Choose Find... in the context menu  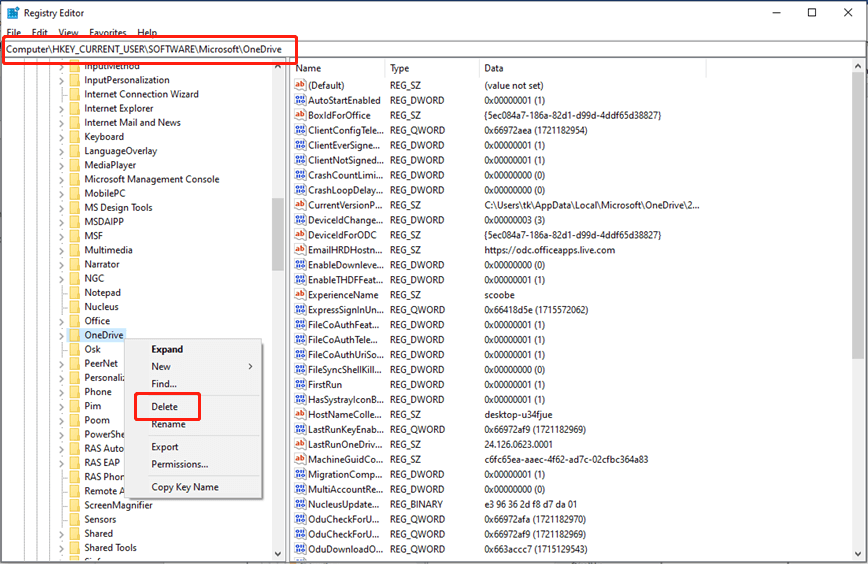click(164, 384)
